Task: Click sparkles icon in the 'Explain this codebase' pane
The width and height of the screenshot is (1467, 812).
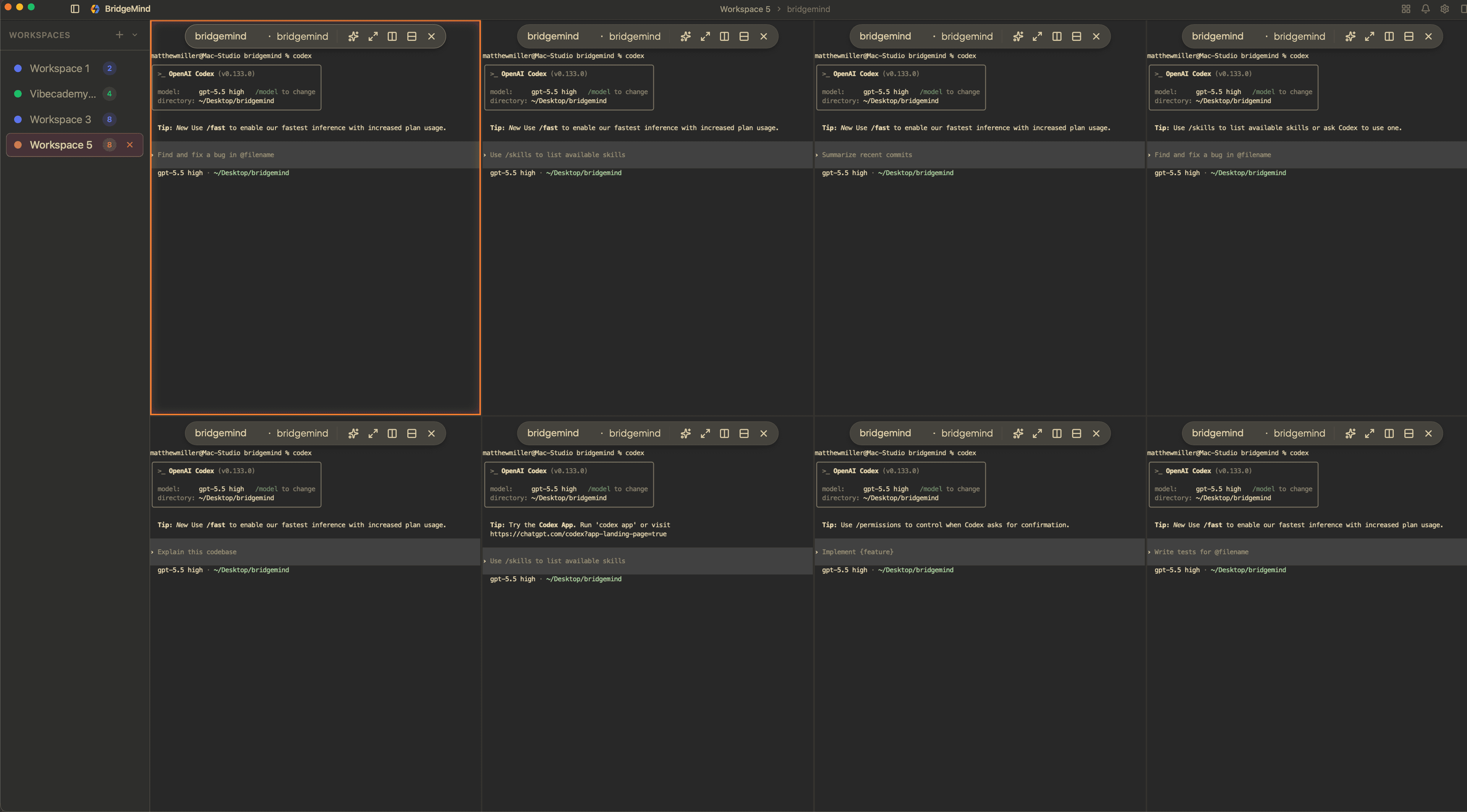Action: coord(353,433)
